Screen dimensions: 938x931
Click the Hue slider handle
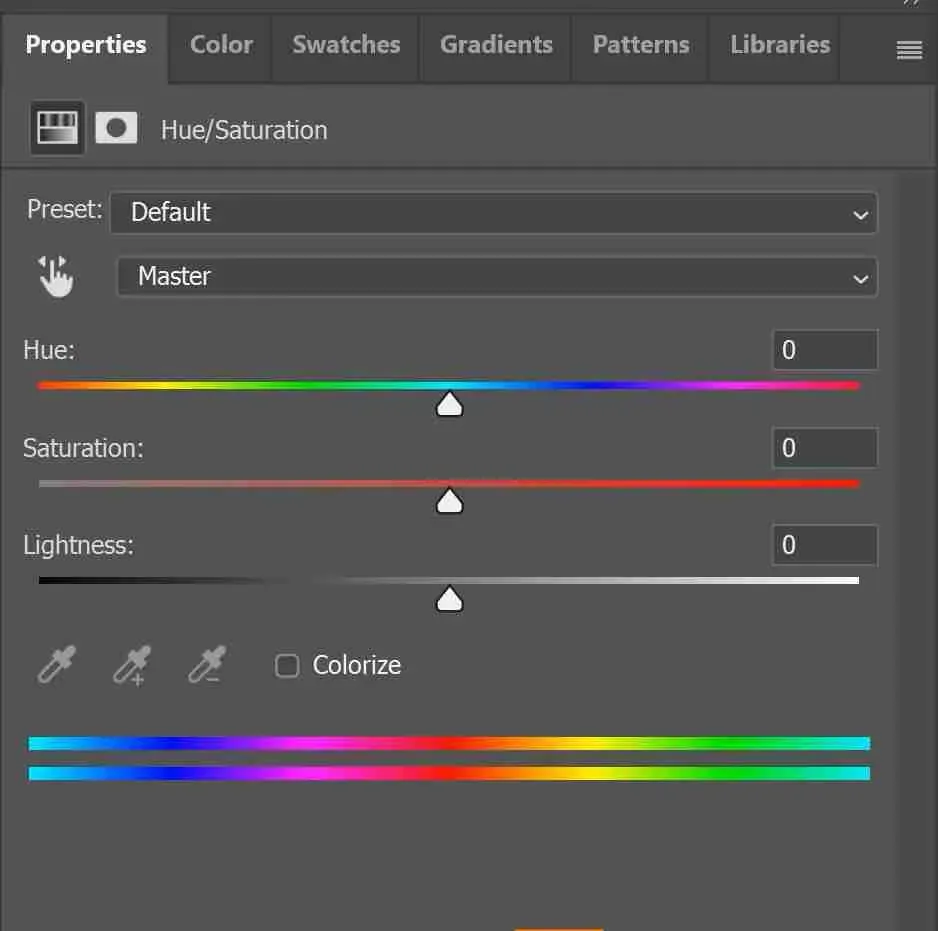[450, 404]
